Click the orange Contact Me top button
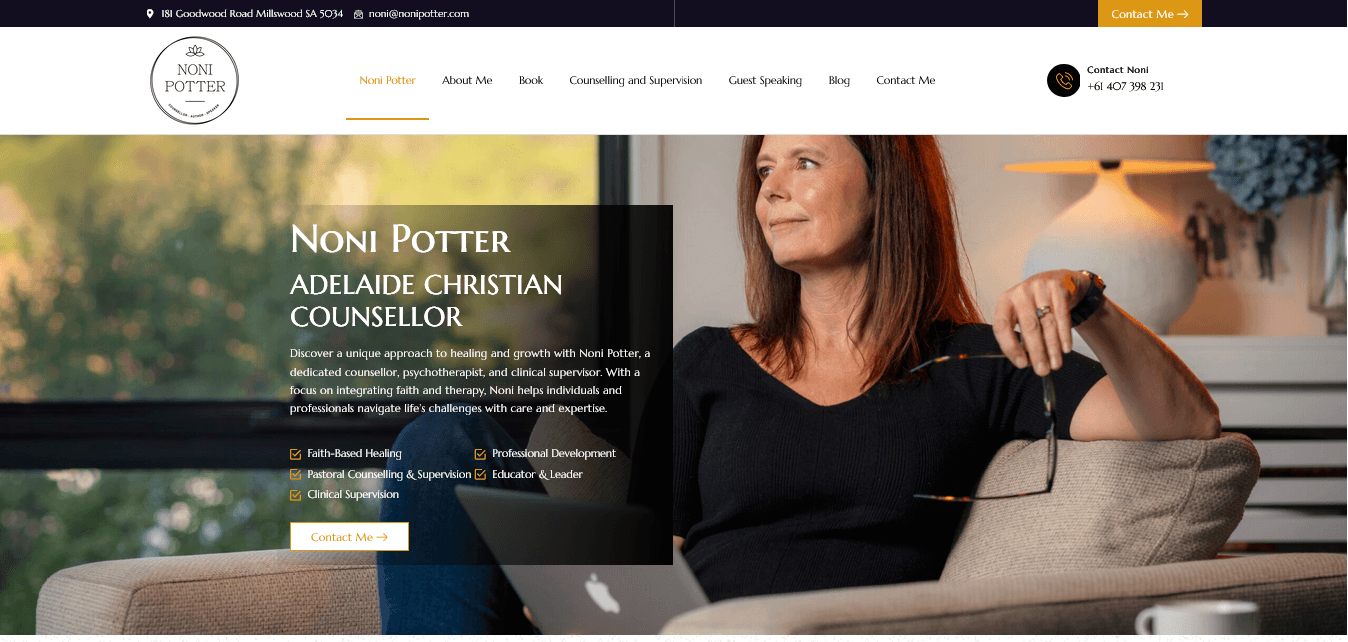This screenshot has height=642, width=1348. click(1150, 14)
